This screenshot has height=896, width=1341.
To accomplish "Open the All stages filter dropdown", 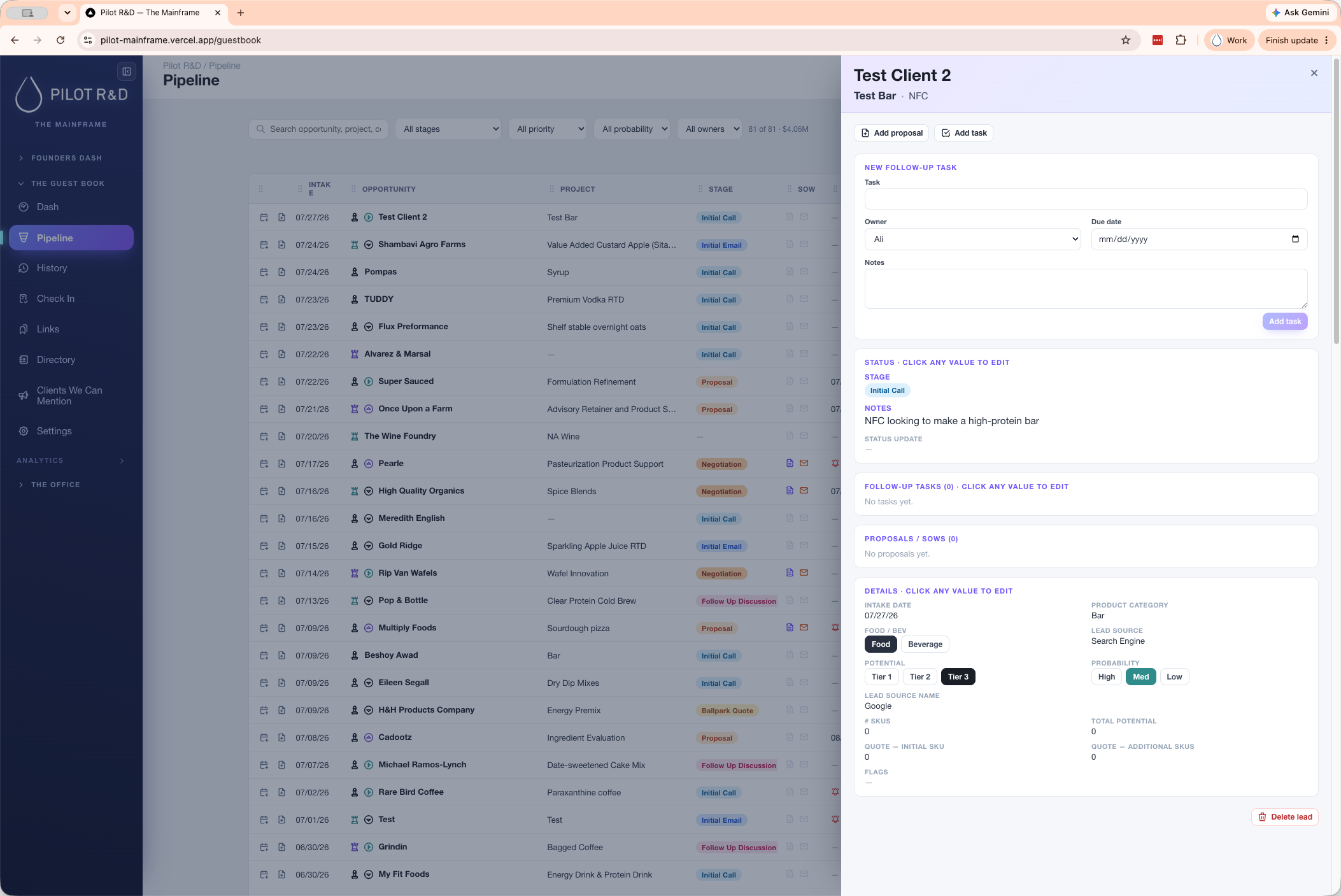I will [x=448, y=129].
